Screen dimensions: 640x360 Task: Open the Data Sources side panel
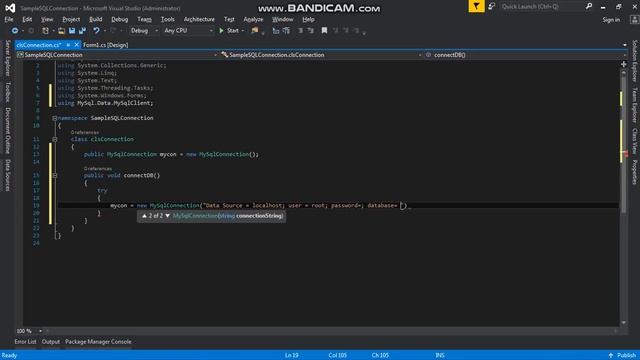click(x=7, y=176)
